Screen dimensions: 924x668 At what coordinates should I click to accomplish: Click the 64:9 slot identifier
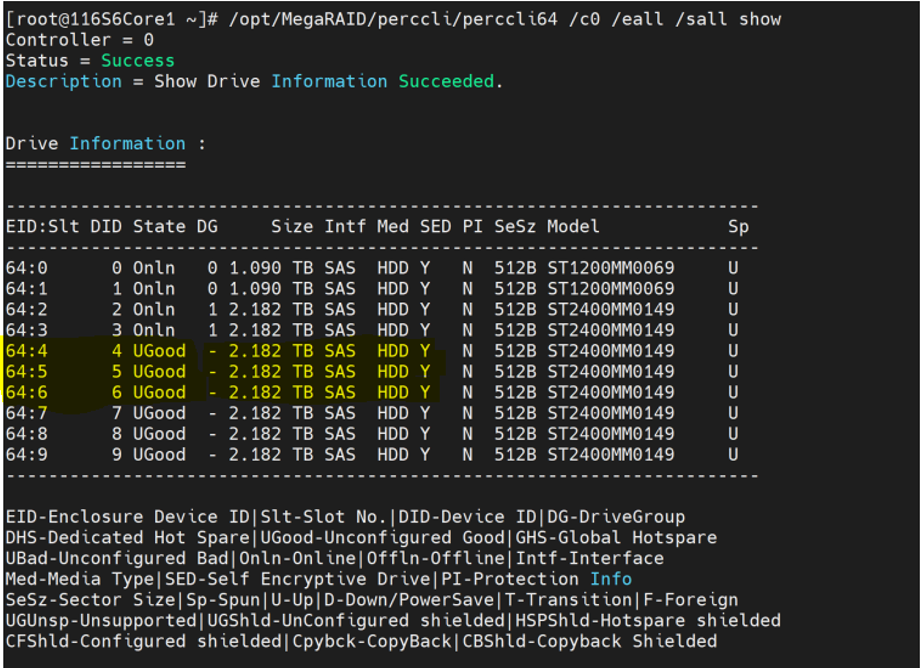(26, 455)
